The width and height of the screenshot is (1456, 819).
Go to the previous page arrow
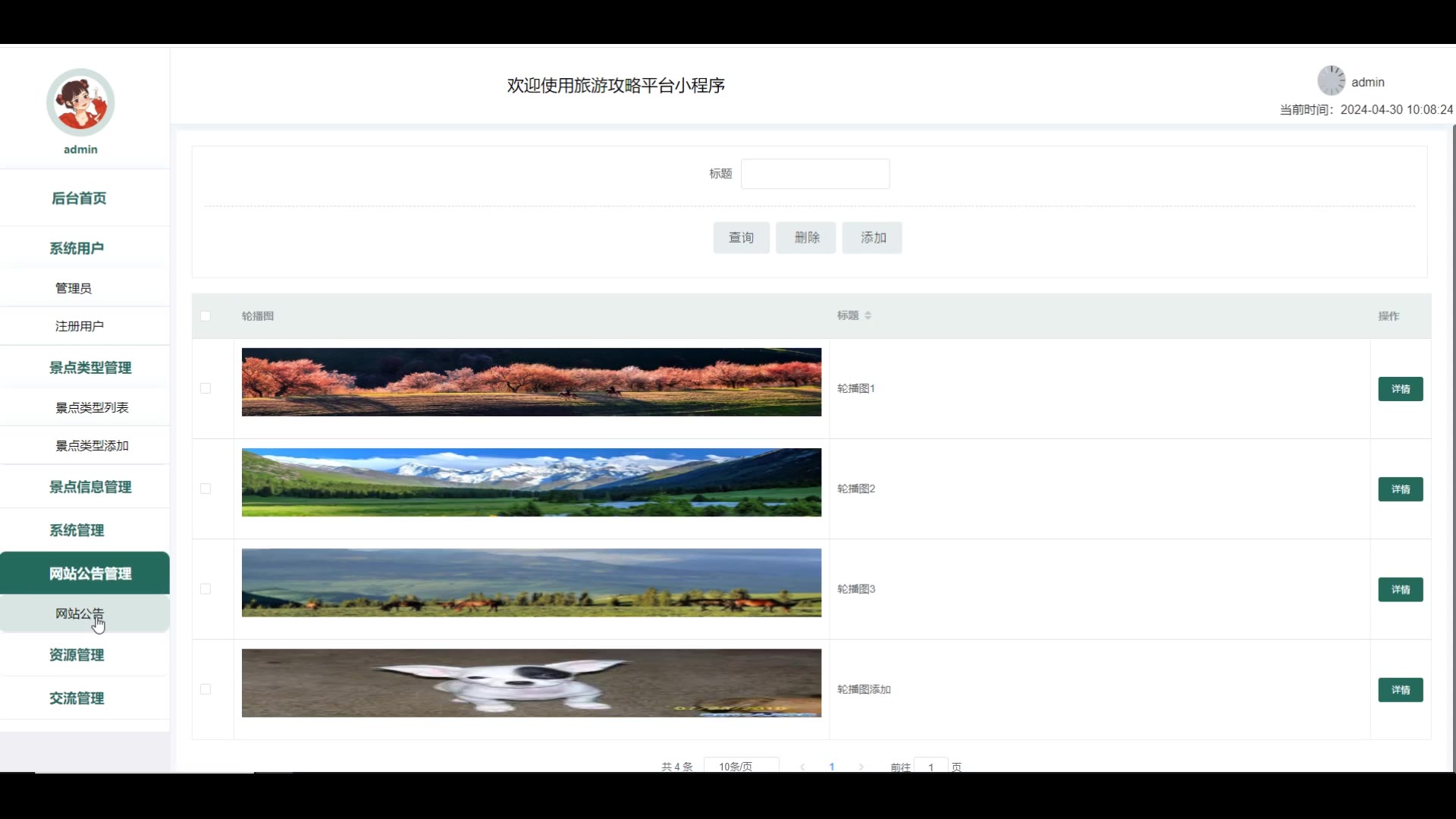pyautogui.click(x=802, y=767)
